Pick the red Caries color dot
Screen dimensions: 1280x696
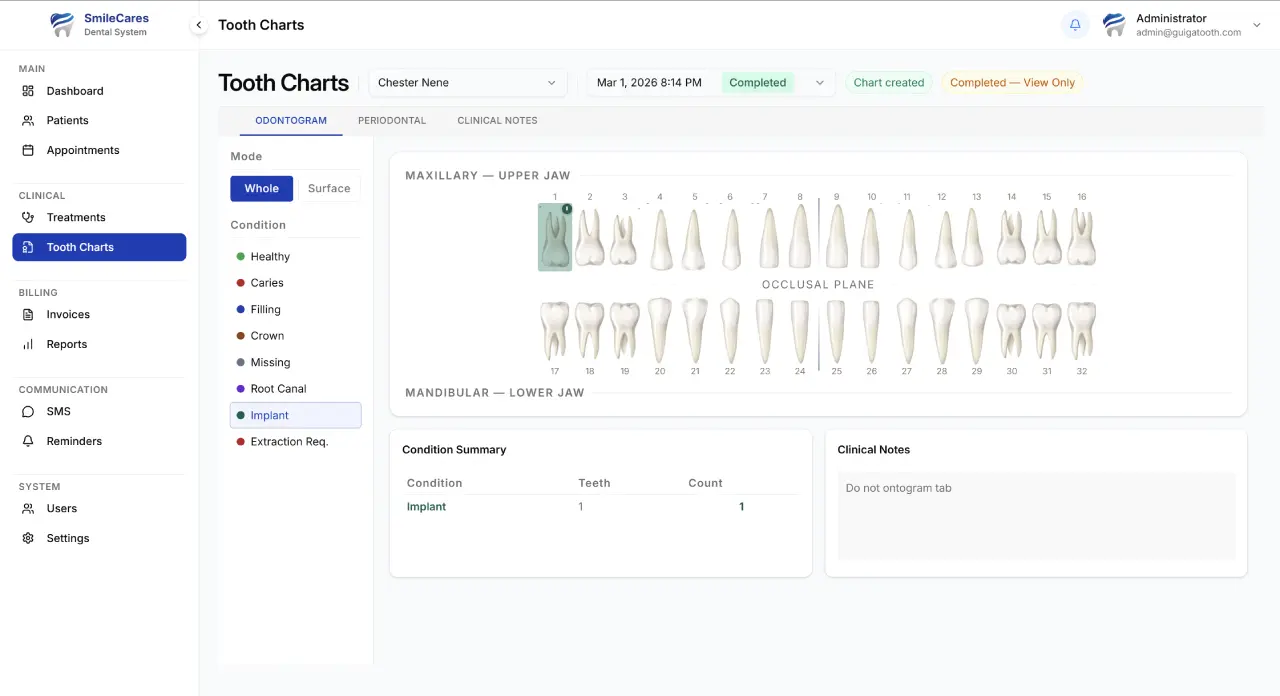pos(240,283)
